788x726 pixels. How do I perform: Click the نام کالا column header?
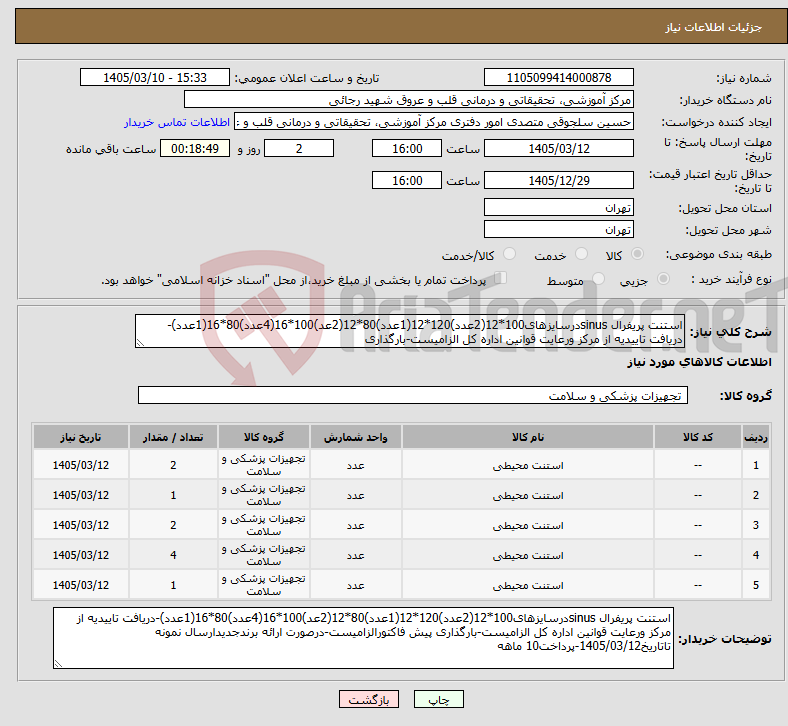pyautogui.click(x=528, y=437)
